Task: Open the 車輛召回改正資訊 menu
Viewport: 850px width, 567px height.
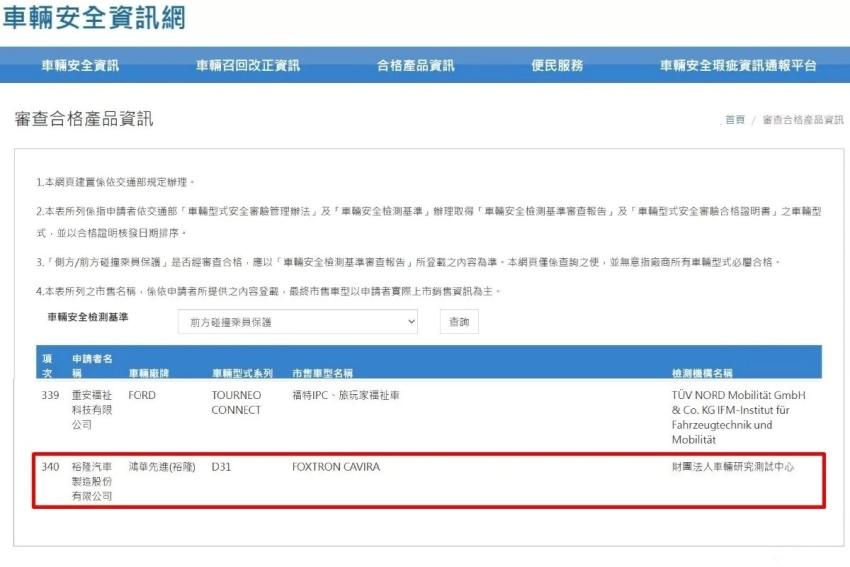Action: tap(248, 66)
